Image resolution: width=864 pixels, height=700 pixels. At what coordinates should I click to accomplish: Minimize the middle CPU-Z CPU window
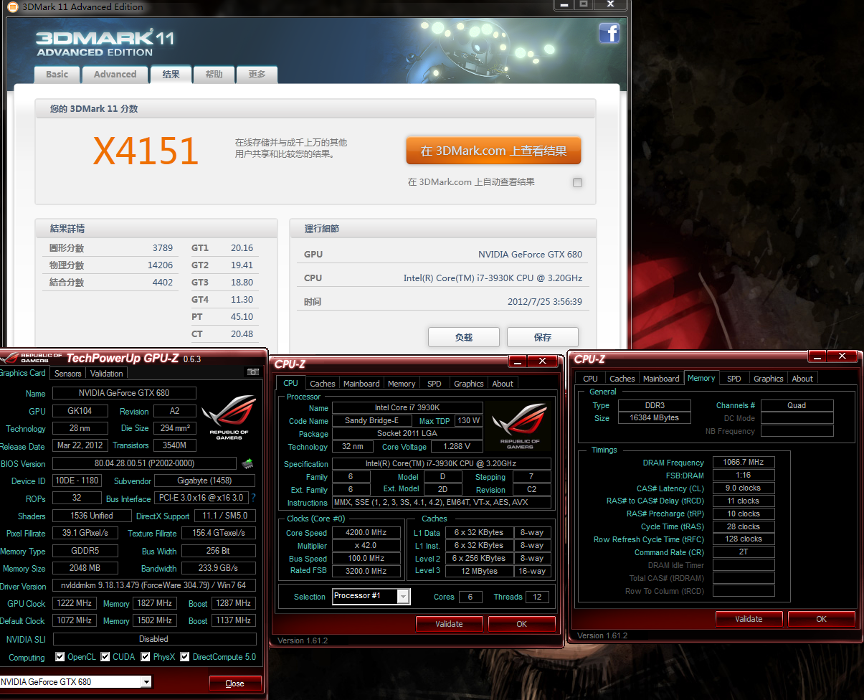click(x=517, y=361)
